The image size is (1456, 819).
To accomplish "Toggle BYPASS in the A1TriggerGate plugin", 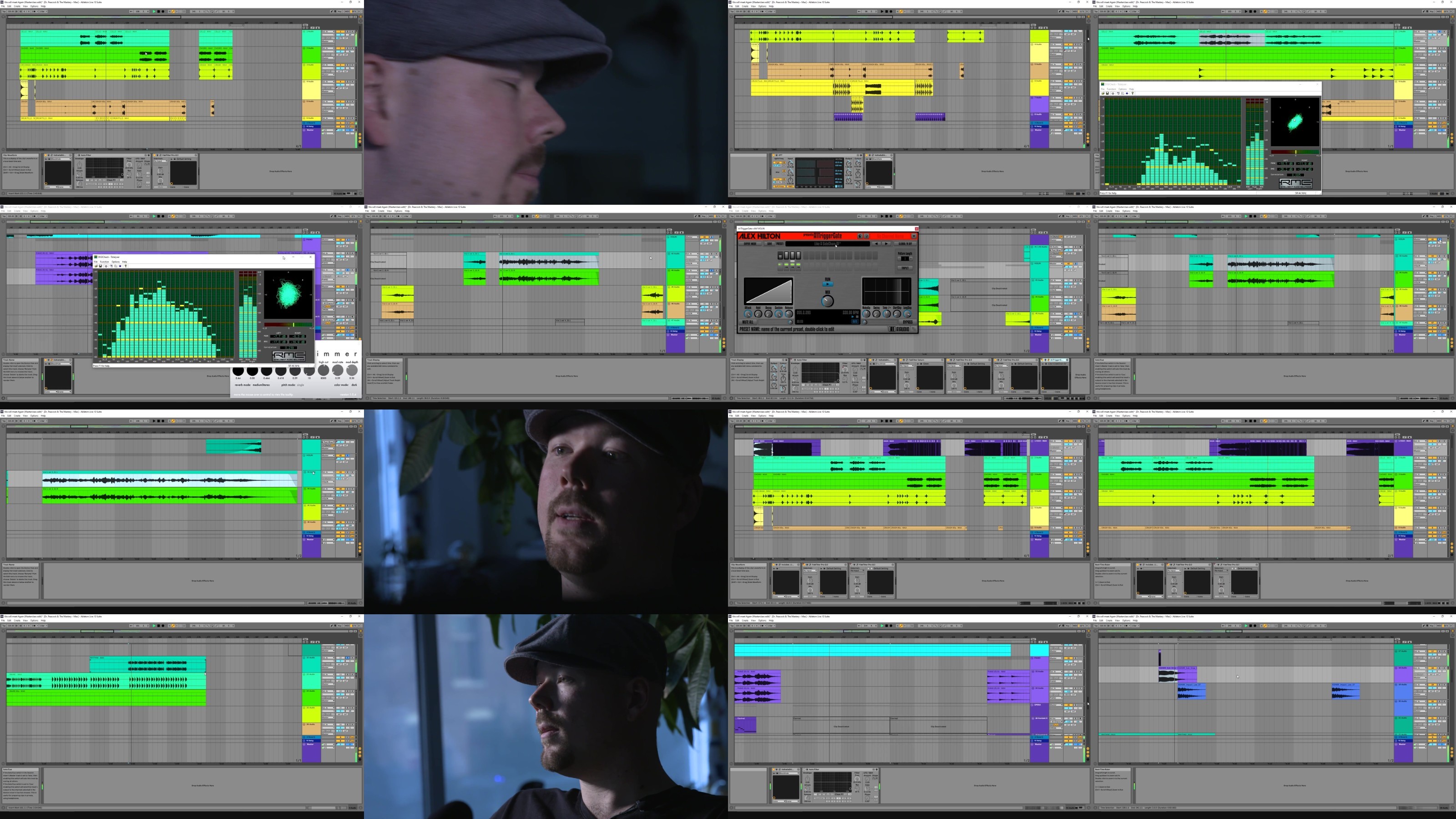I will 907,322.
